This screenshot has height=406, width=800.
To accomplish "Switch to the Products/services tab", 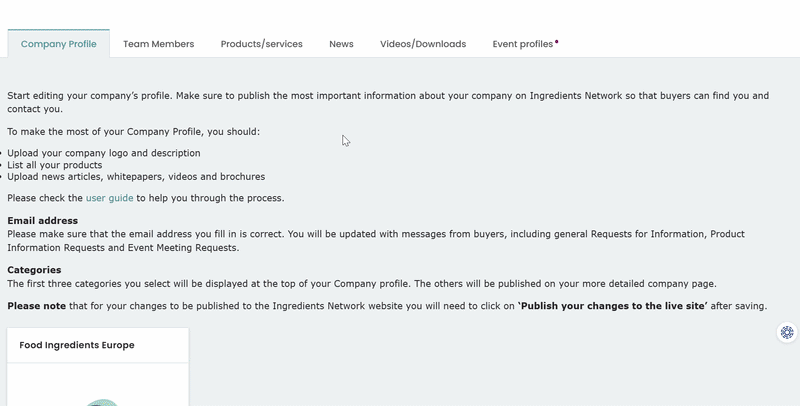I will 261,44.
